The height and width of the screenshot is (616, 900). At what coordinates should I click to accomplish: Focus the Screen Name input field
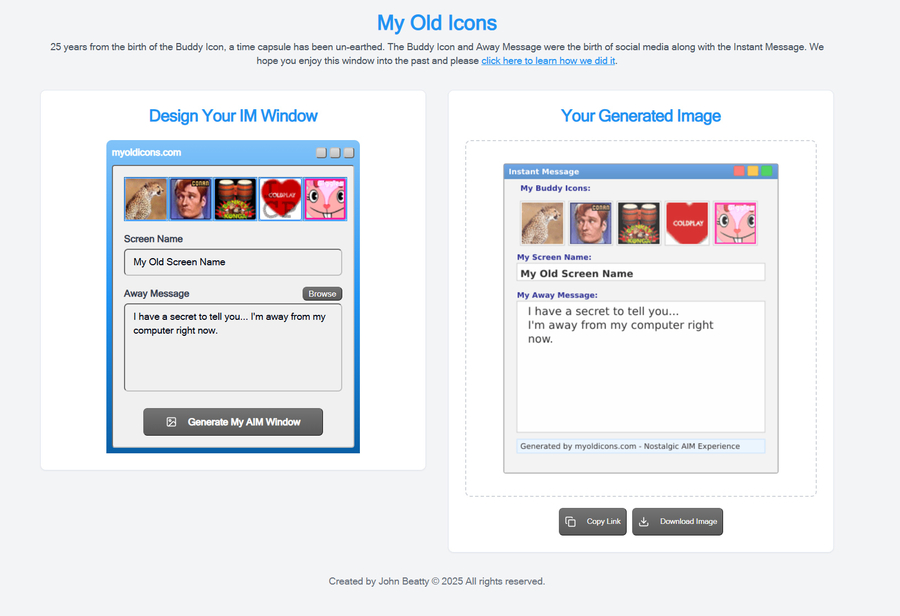coord(233,262)
